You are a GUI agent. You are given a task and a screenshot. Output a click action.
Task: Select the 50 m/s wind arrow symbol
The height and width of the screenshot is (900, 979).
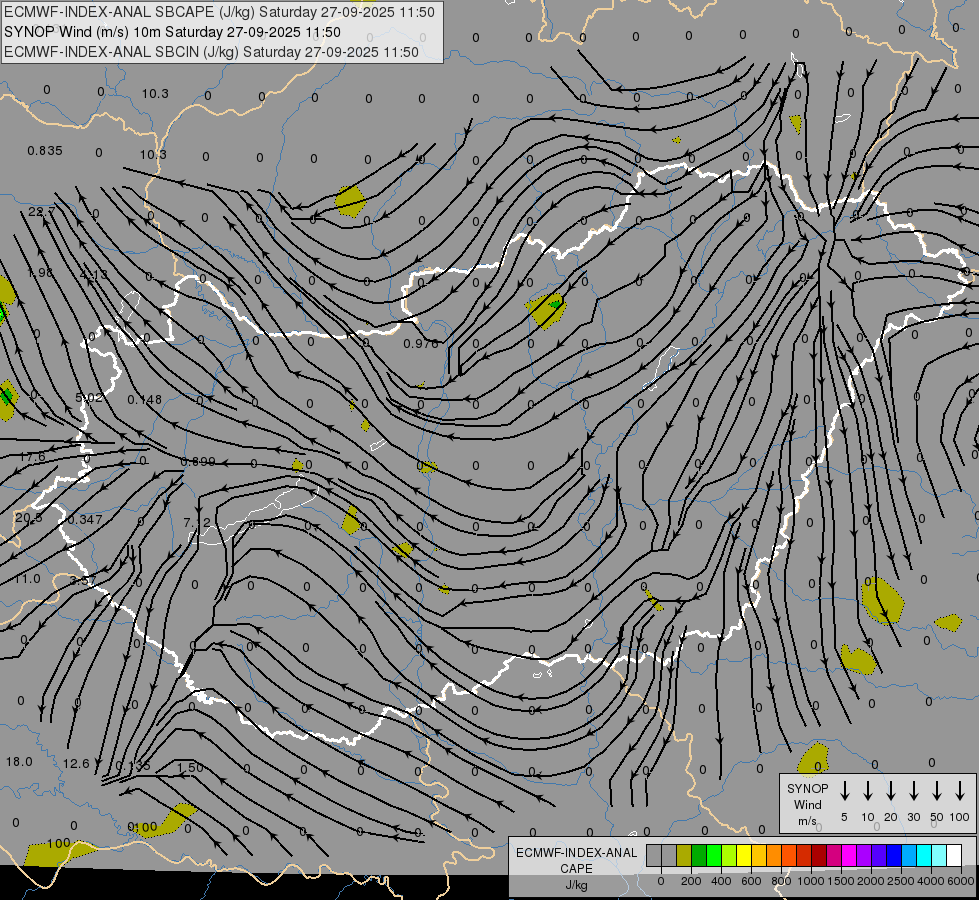(x=936, y=791)
